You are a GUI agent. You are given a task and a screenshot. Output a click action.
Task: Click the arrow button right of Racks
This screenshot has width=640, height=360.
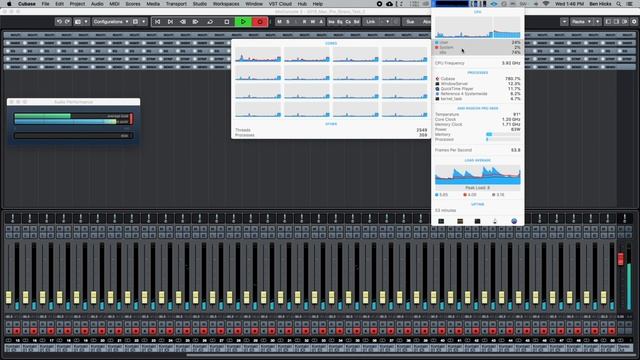click(598, 22)
